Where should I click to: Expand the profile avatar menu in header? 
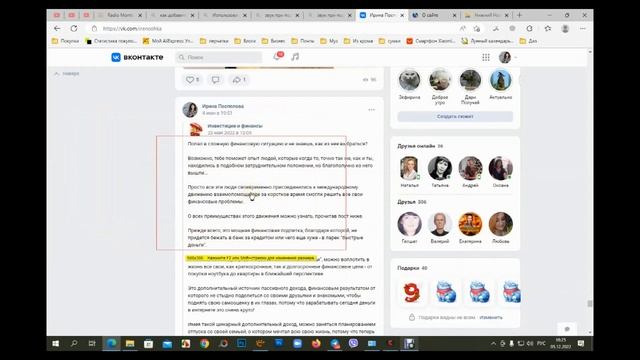(507, 58)
